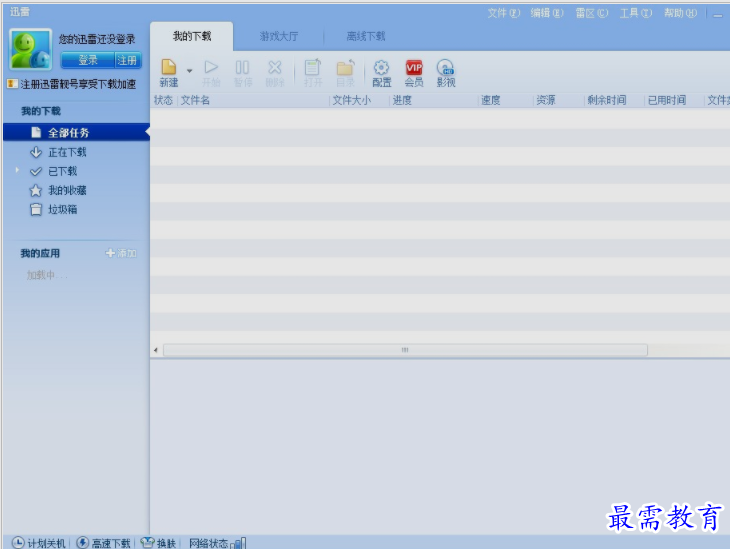730x549 pixels.
Task: Minimize the 迅雷 window
Action: pyautogui.click(x=718, y=14)
